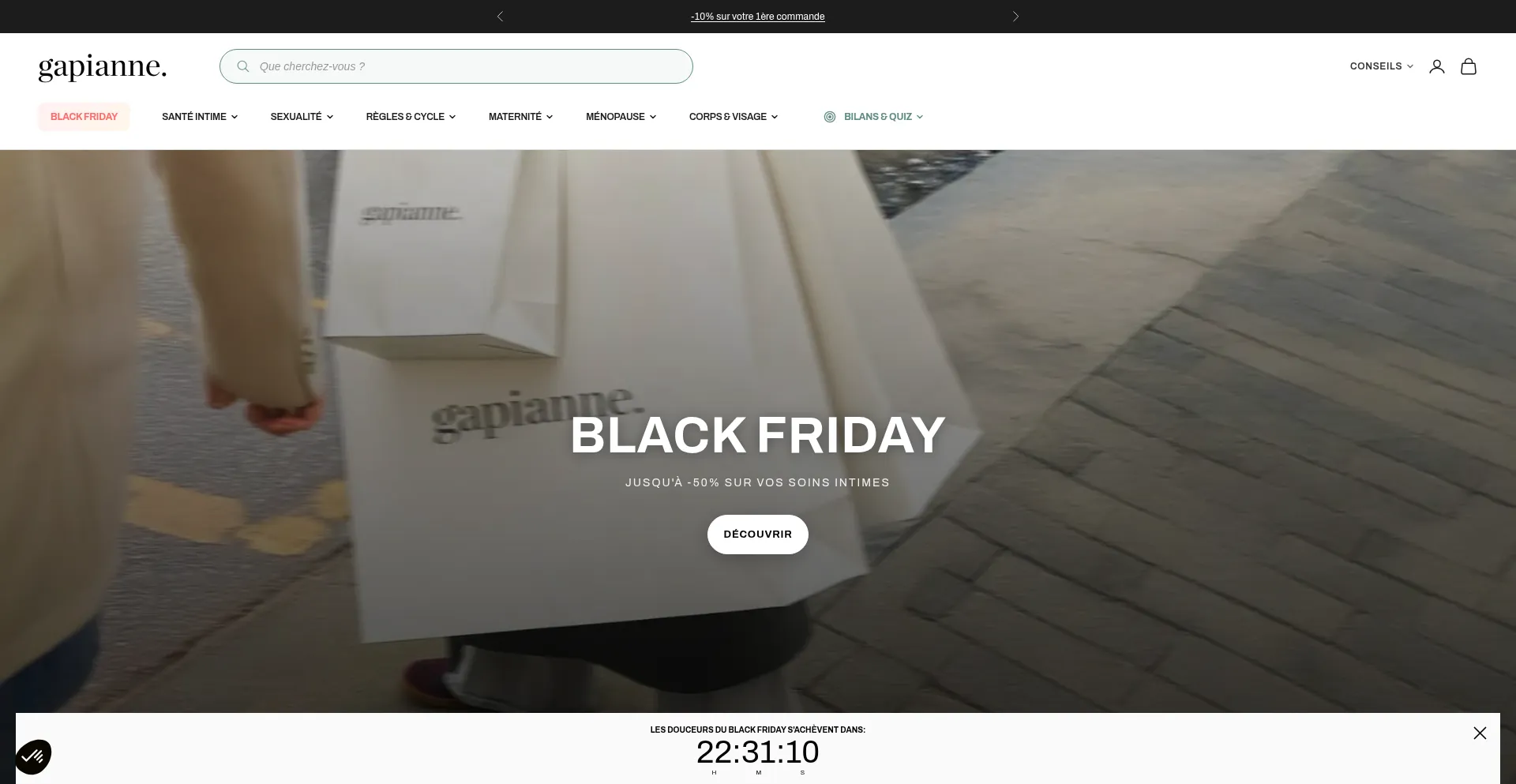Open the -10% sur votre 1ère commande link

point(757,17)
